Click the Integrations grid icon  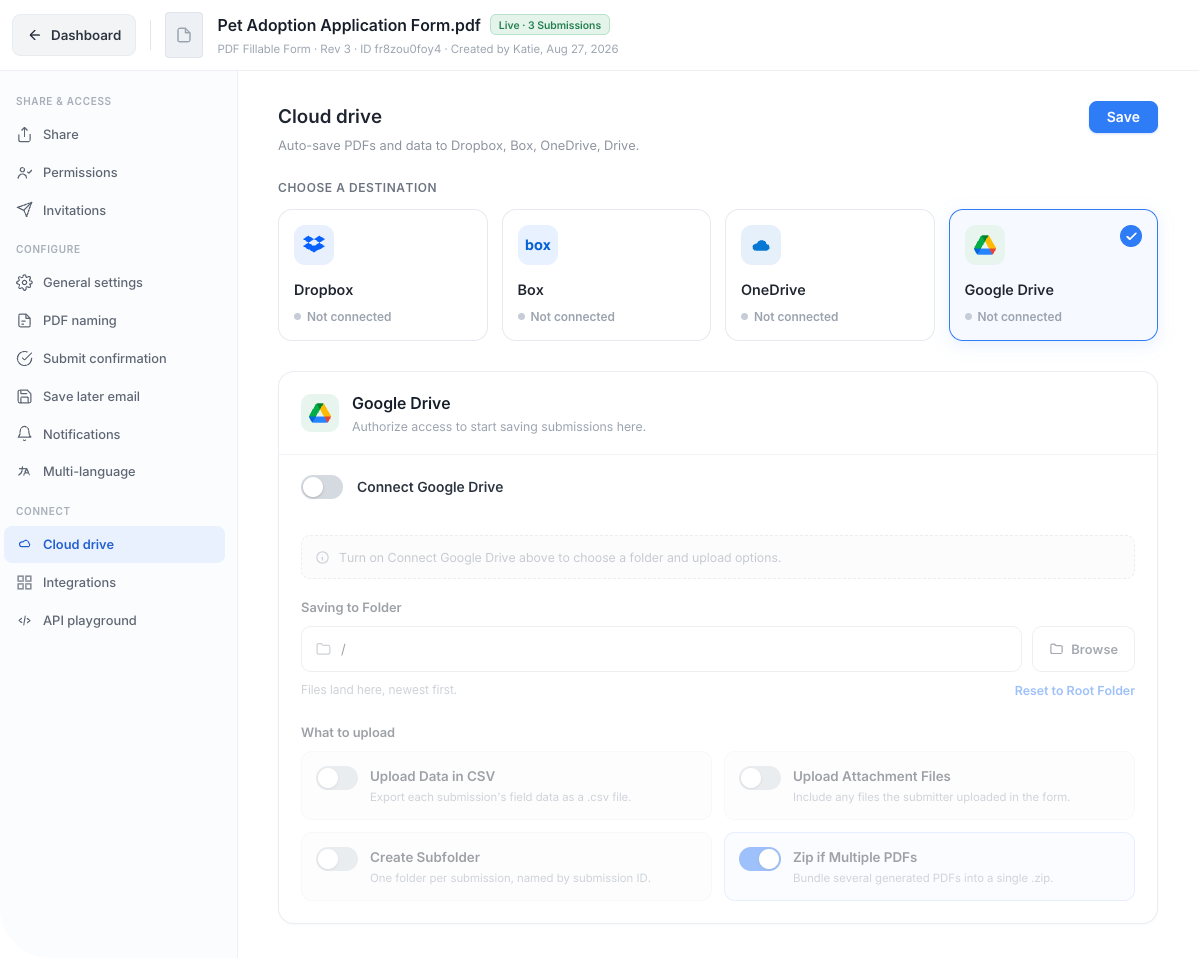(24, 583)
